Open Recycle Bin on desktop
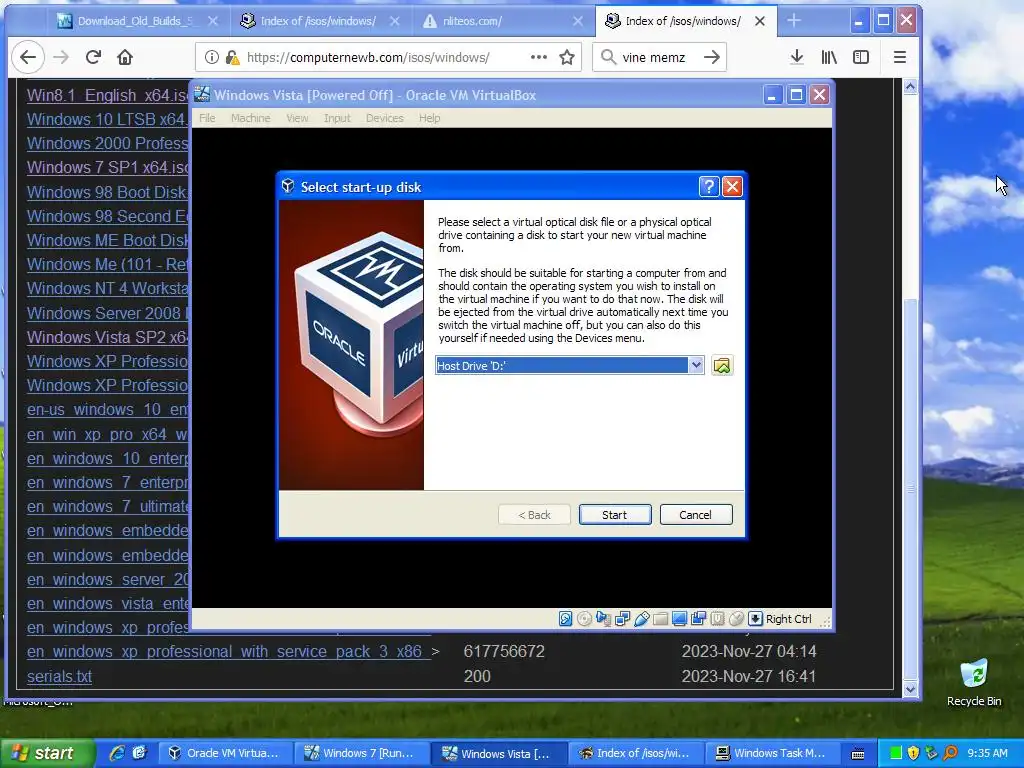The height and width of the screenshot is (768, 1024). pos(974,682)
